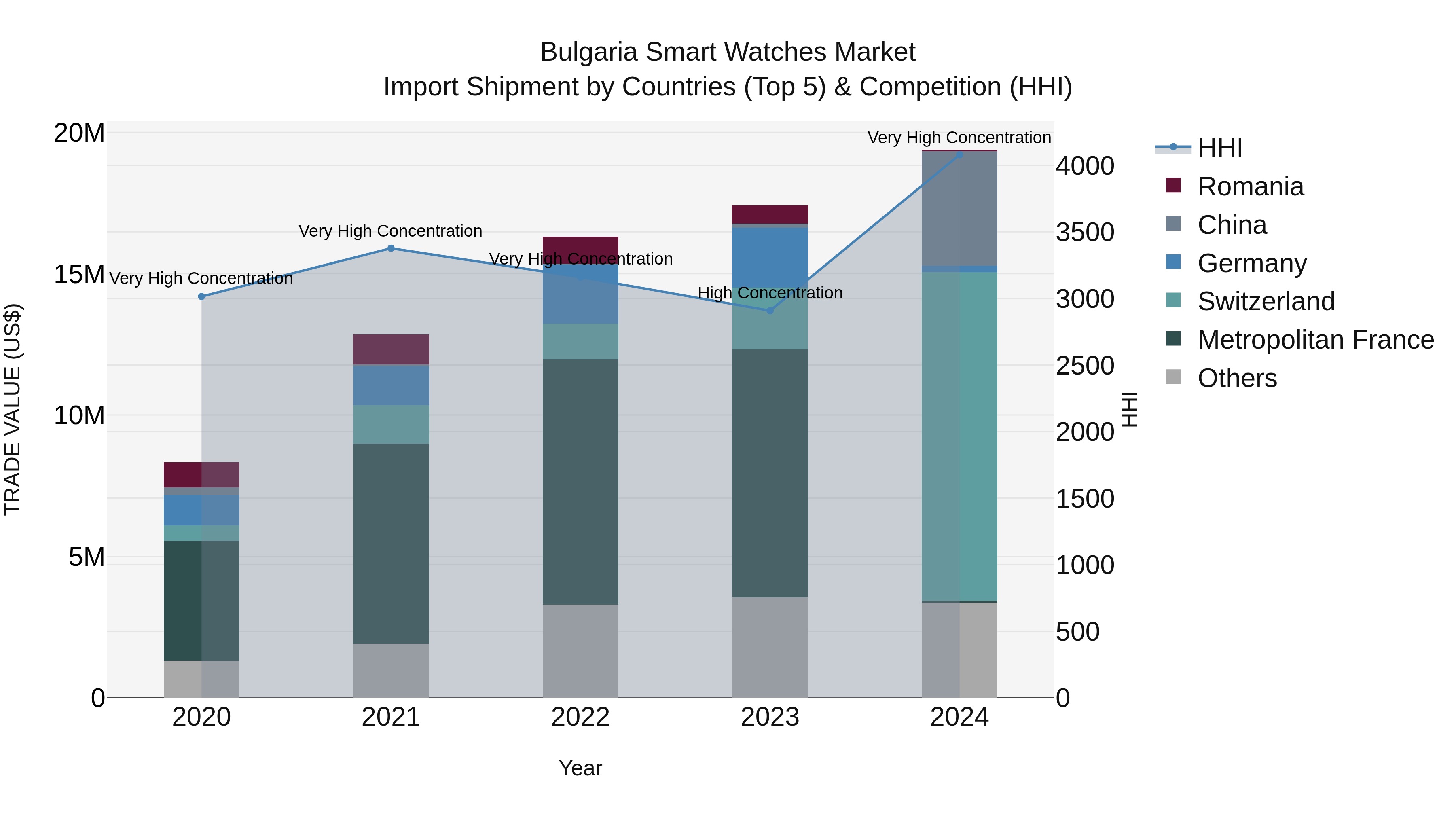The height and width of the screenshot is (819, 1456).
Task: Select the 2020 HHI data point
Action: pyautogui.click(x=202, y=297)
